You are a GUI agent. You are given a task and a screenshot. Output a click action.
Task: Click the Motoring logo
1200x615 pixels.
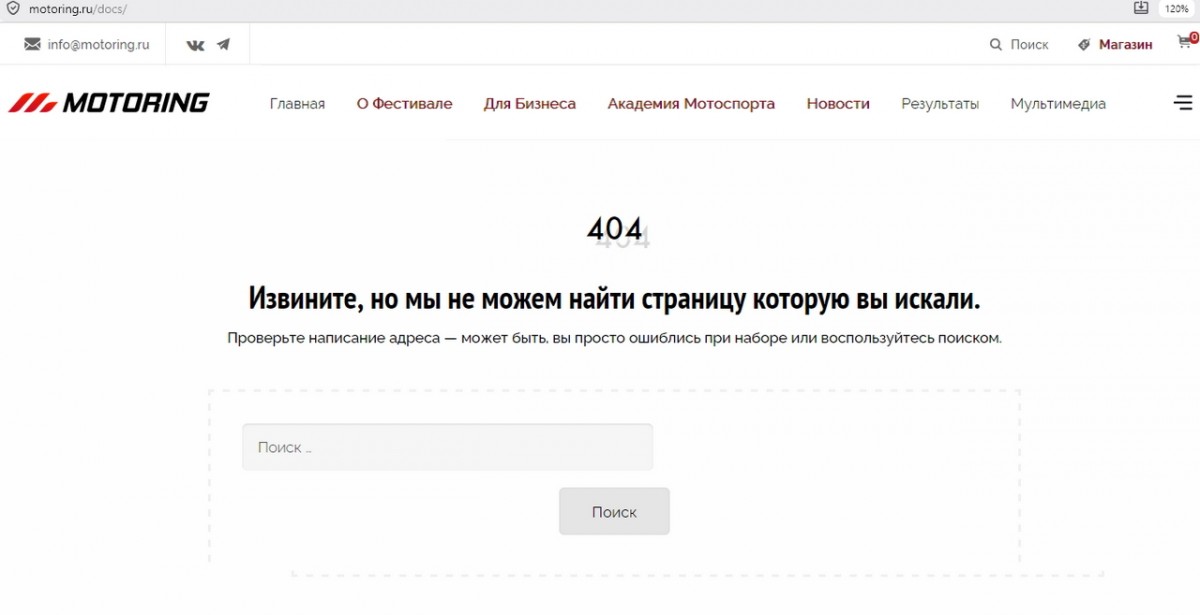[x=109, y=102]
